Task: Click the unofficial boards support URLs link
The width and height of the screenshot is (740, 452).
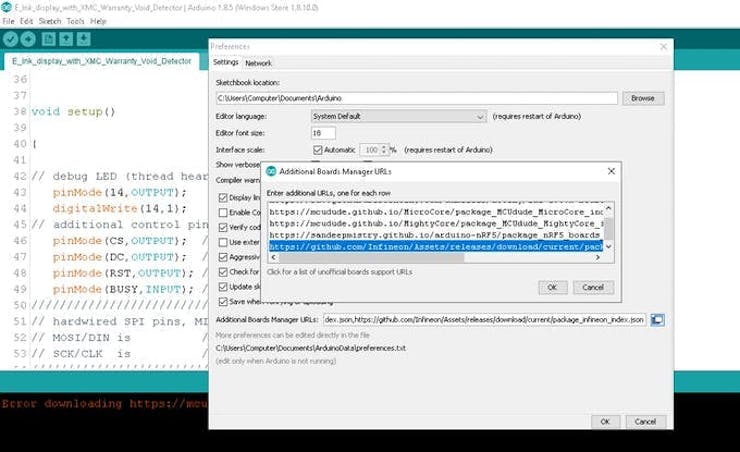Action: coord(339,272)
